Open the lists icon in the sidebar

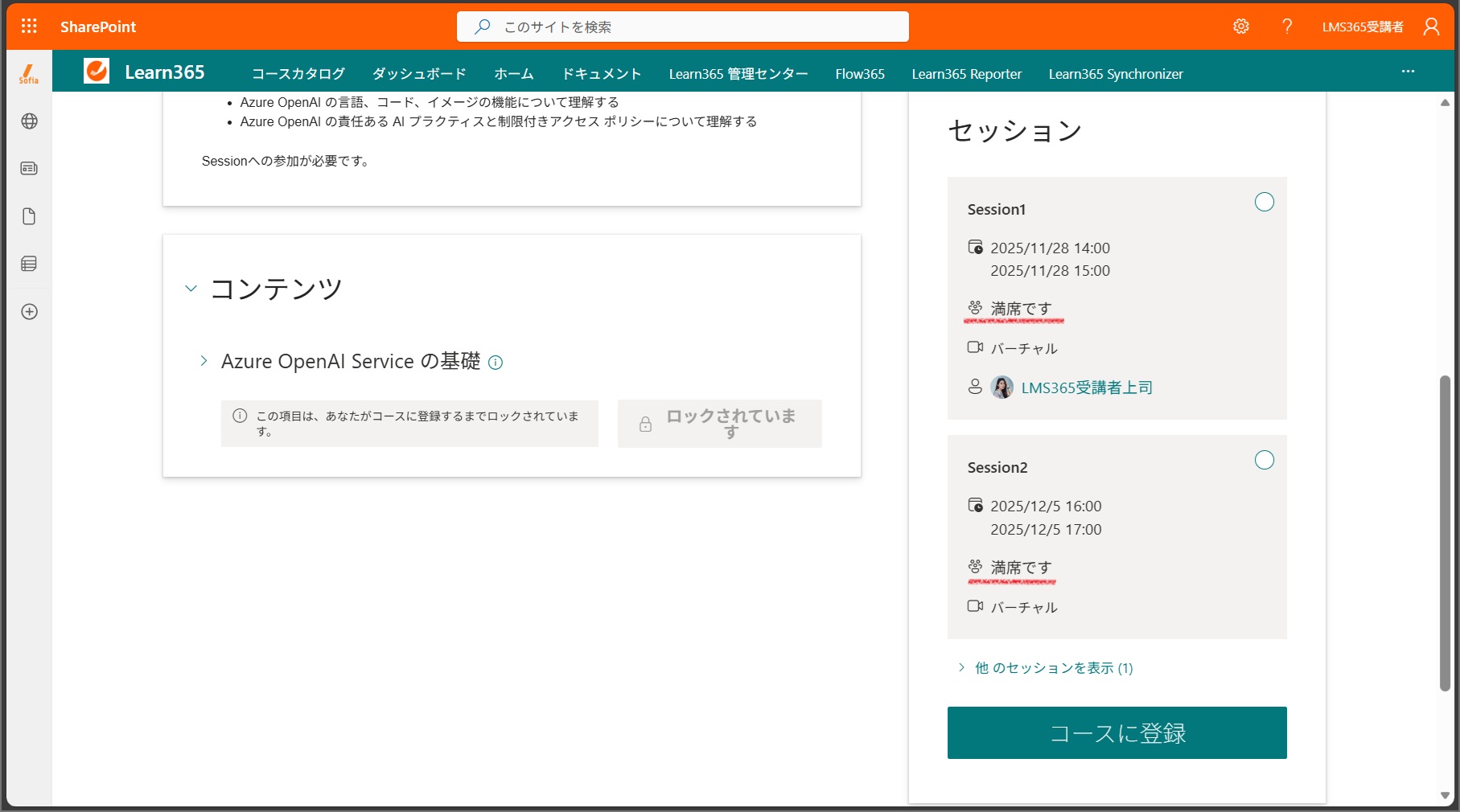[x=30, y=264]
